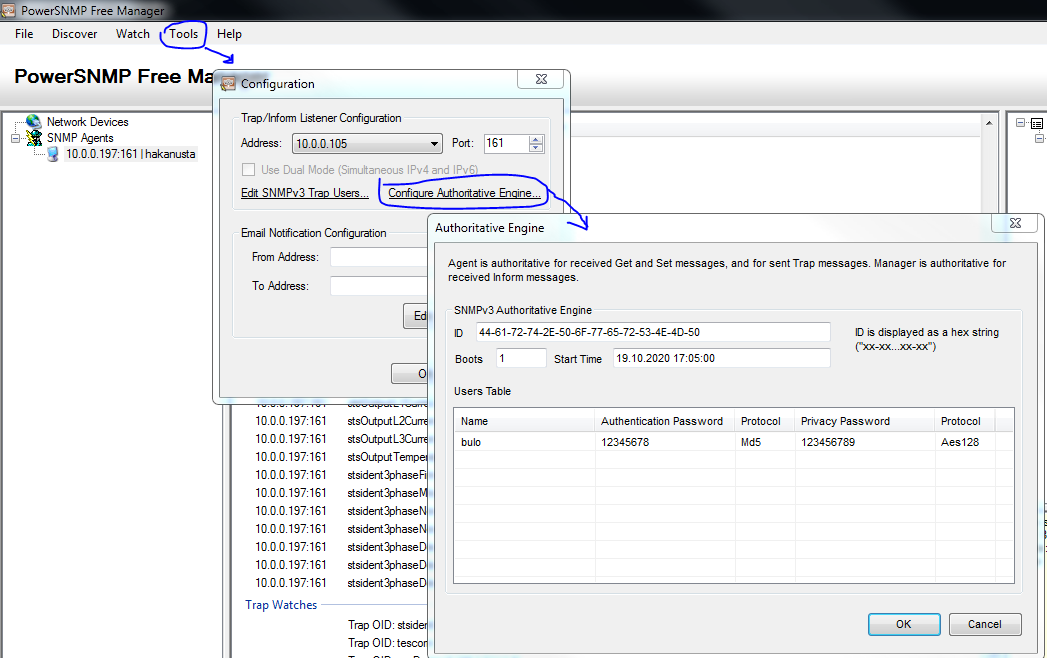
Task: Close the Configuration dialog
Action: click(x=541, y=79)
